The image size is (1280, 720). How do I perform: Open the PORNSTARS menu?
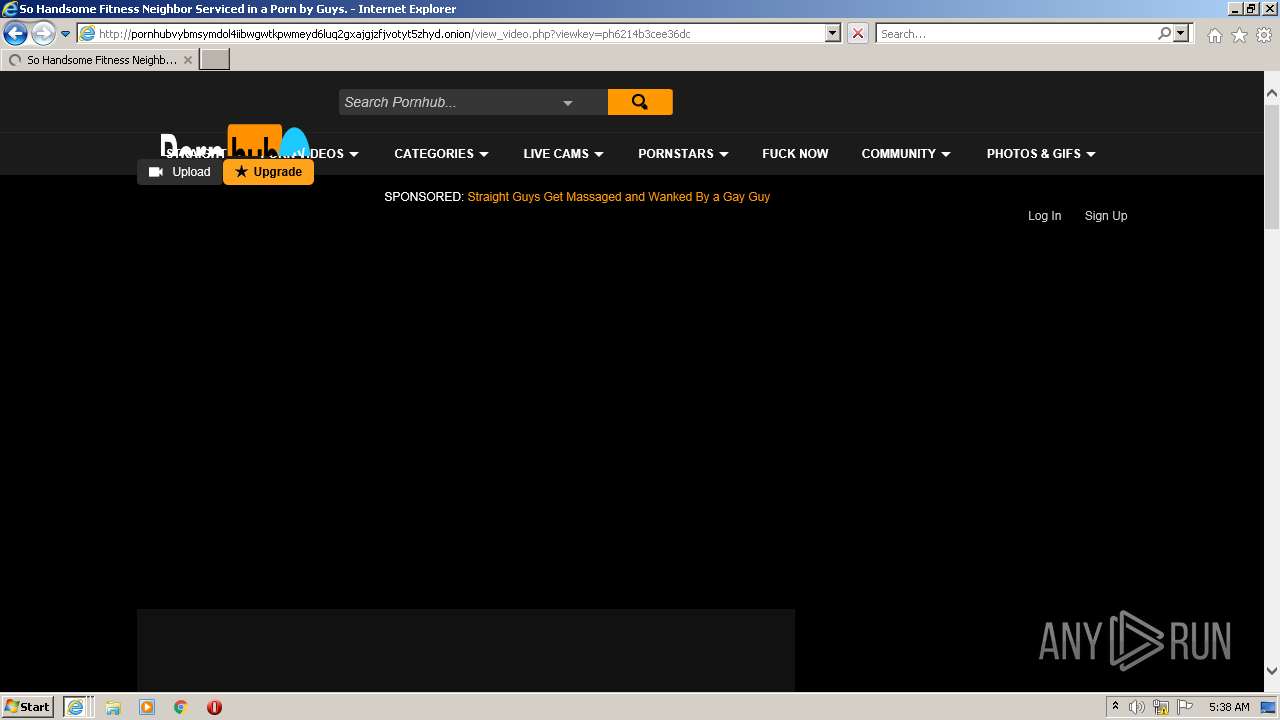tap(683, 154)
